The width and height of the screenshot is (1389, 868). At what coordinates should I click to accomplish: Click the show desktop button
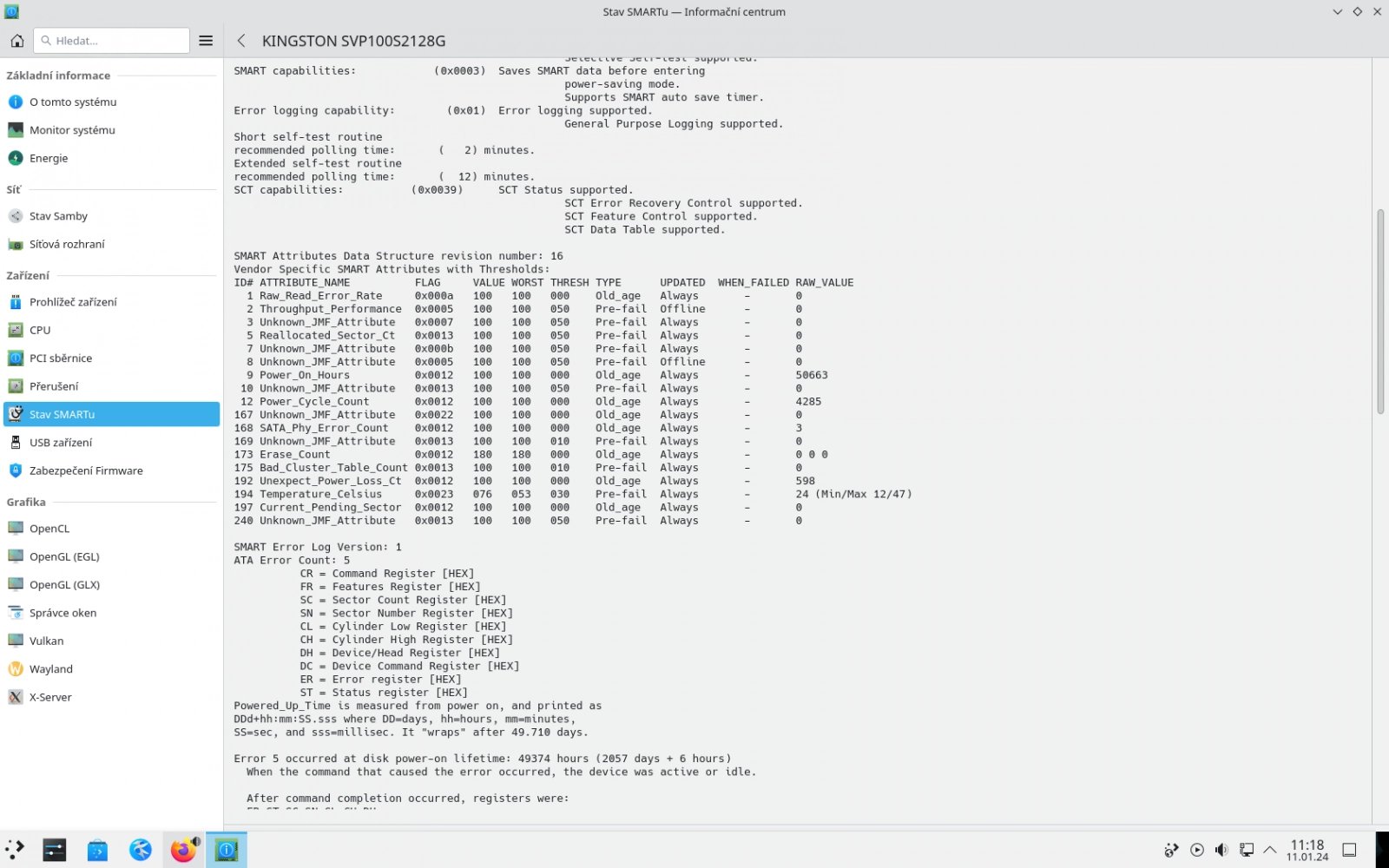tap(1349, 850)
